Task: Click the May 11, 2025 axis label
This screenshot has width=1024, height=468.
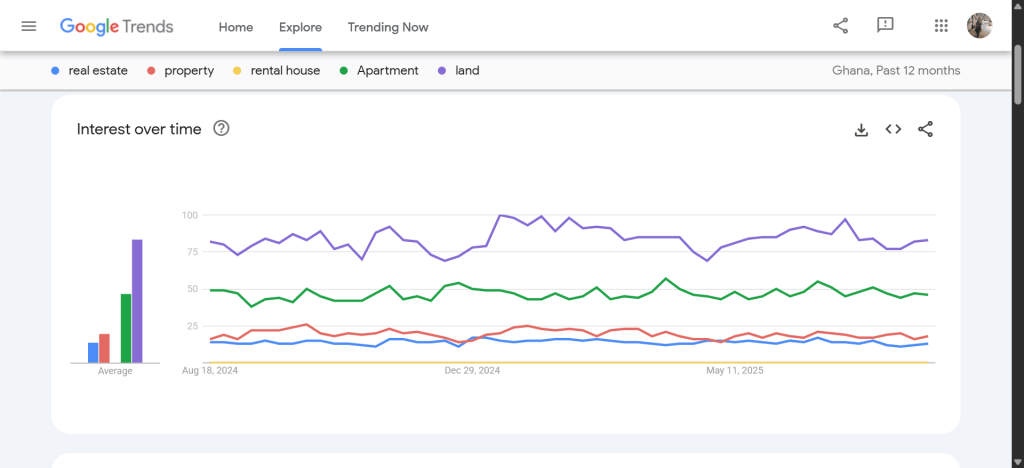Action: point(735,371)
